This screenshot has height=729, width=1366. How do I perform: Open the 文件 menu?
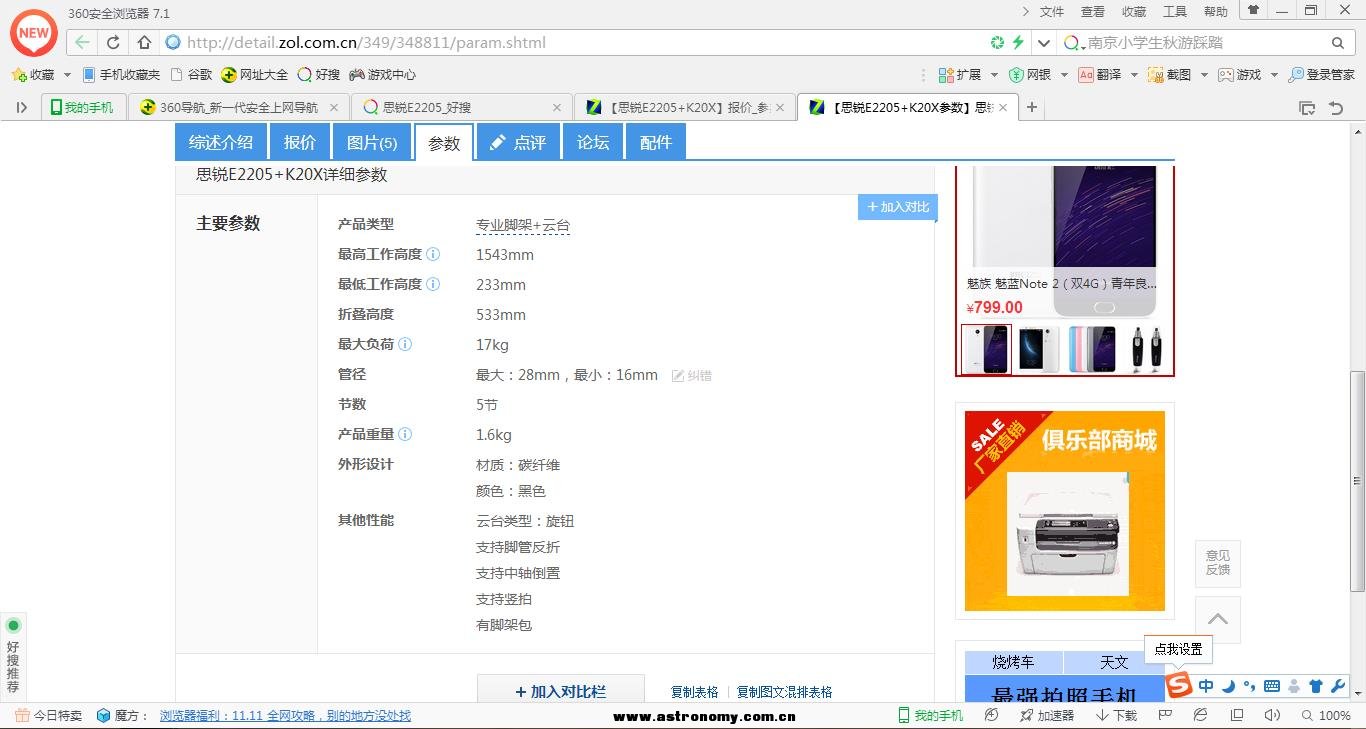pyautogui.click(x=1052, y=12)
